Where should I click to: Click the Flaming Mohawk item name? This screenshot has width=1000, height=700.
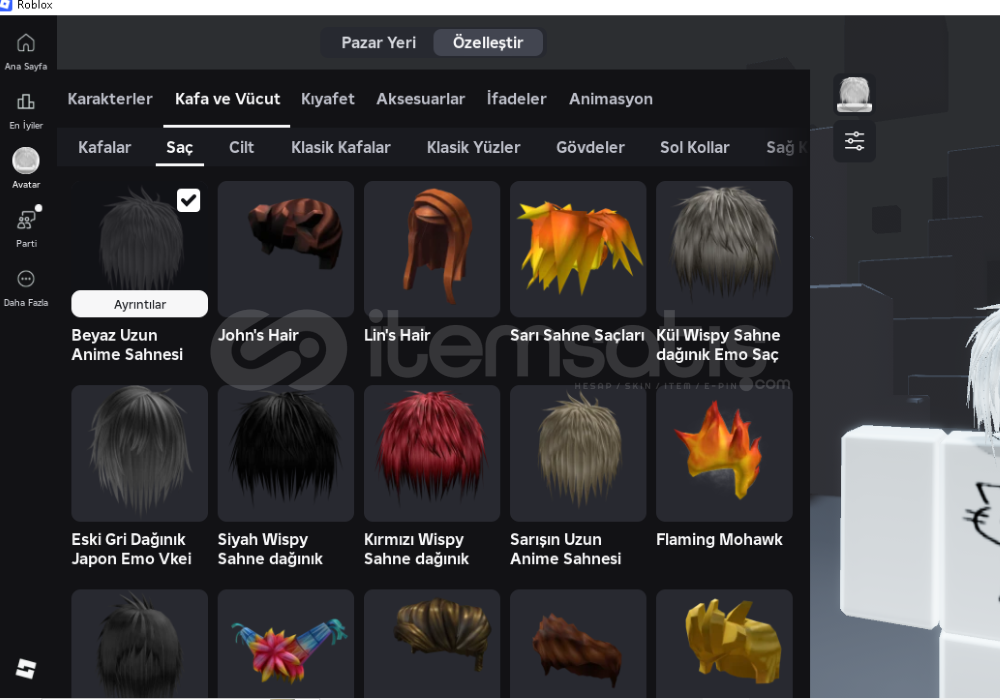point(719,539)
